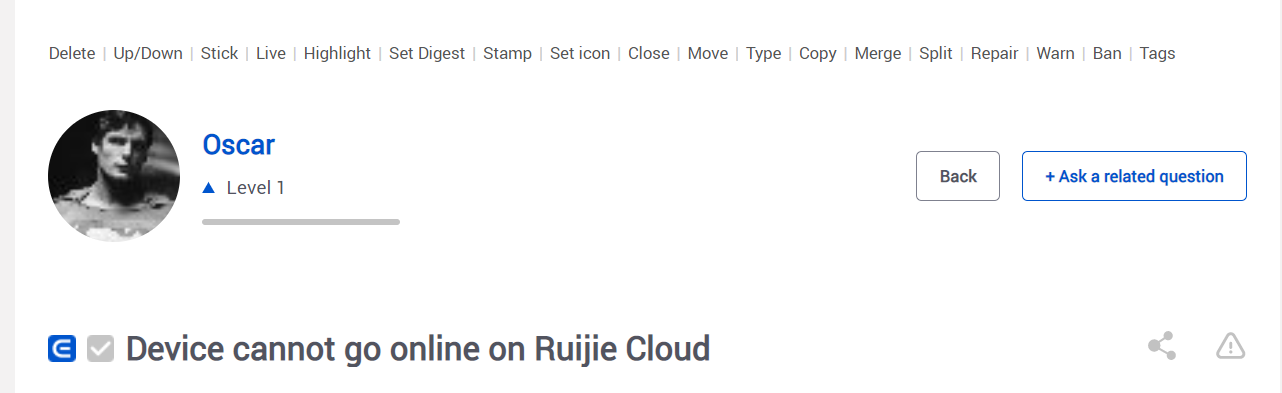1282x393 pixels.
Task: Click Ask a related question button
Action: point(1134,176)
